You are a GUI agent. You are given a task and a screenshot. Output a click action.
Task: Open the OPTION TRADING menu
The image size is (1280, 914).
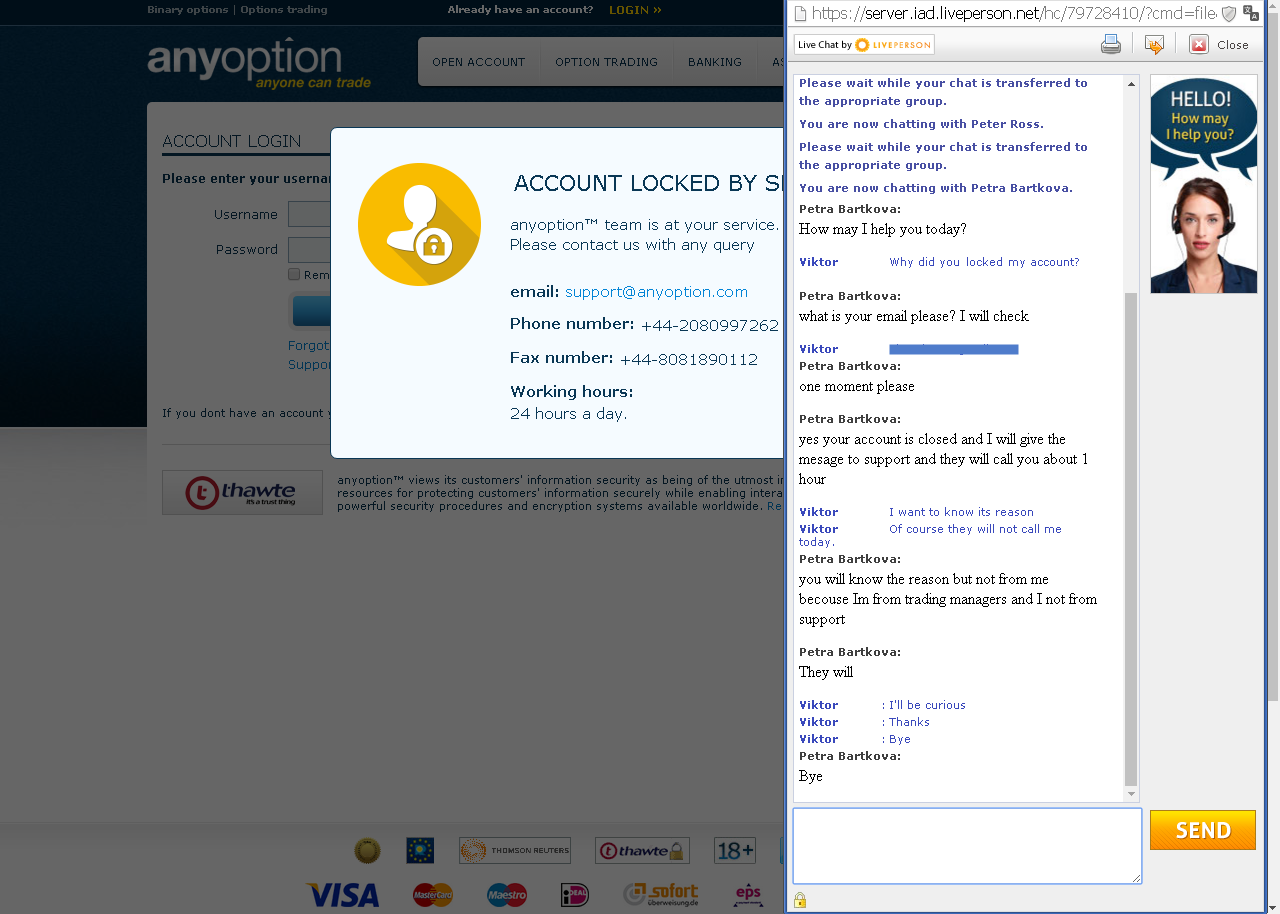[606, 62]
